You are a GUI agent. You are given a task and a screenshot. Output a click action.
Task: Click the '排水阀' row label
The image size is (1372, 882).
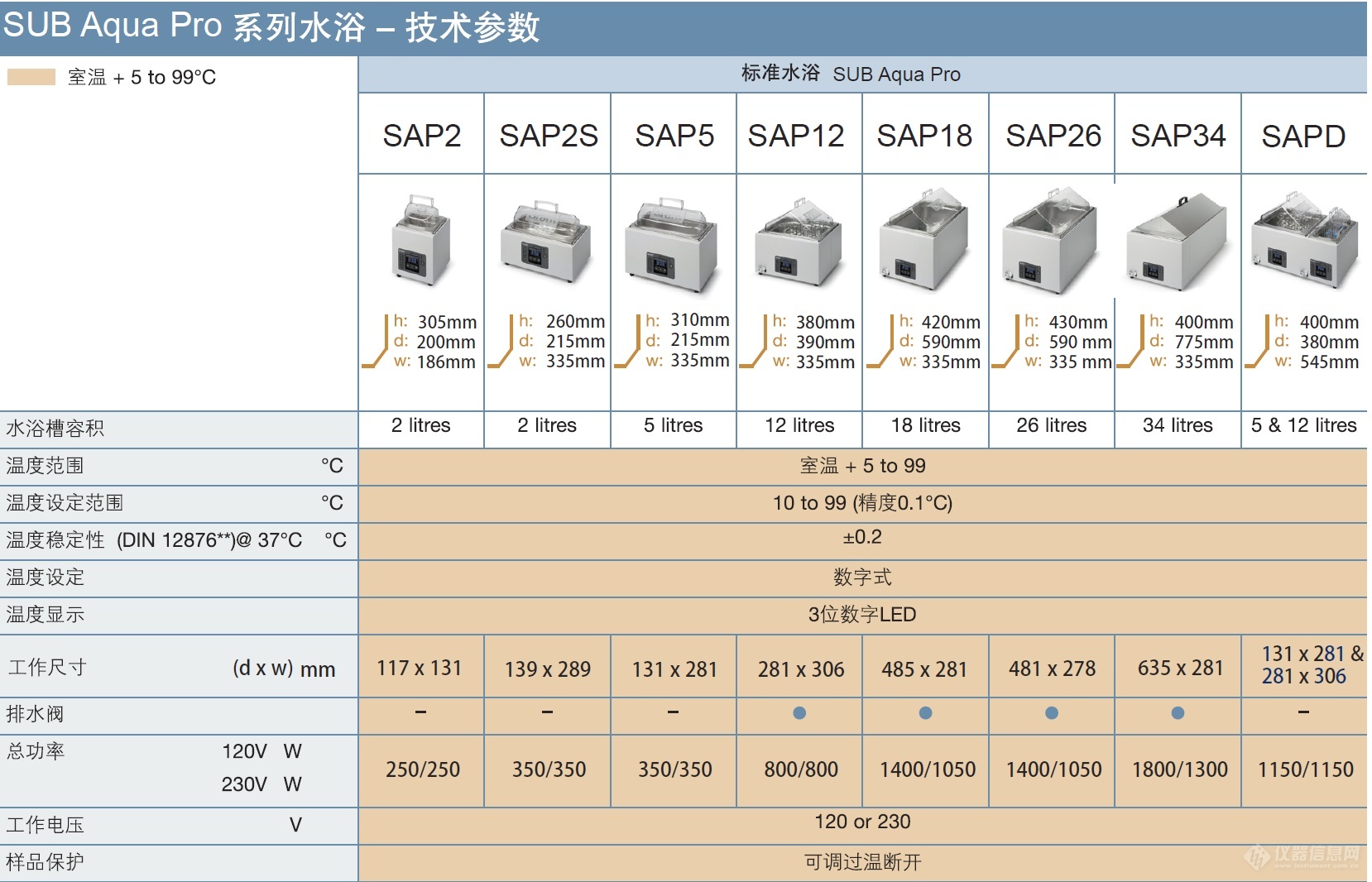point(35,714)
